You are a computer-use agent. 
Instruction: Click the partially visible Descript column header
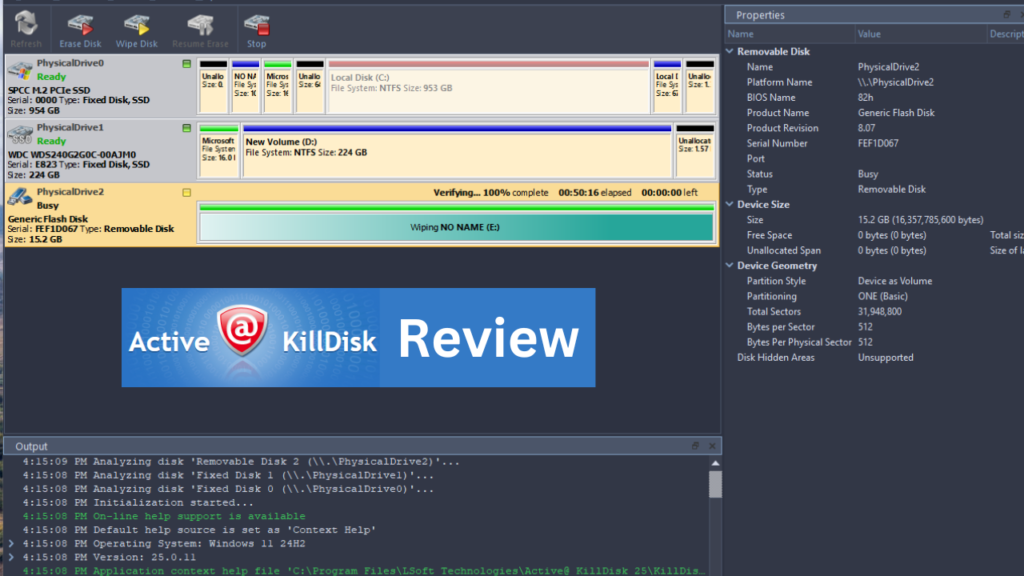[x=1006, y=34]
